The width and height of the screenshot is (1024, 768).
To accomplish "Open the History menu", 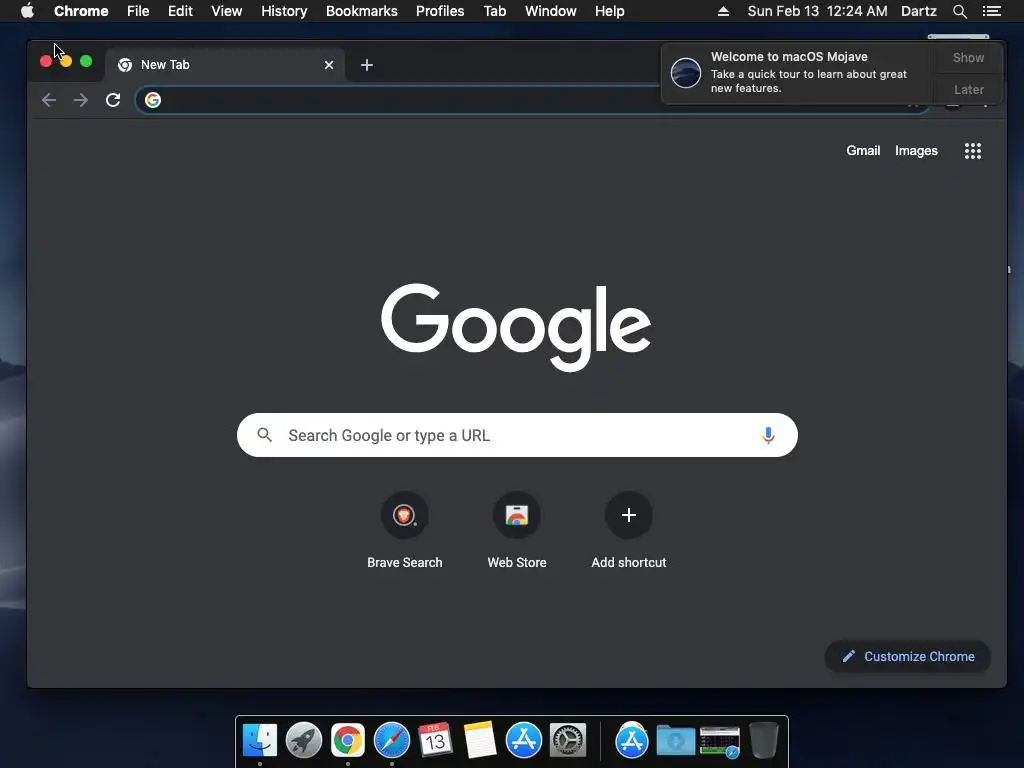I will [284, 11].
